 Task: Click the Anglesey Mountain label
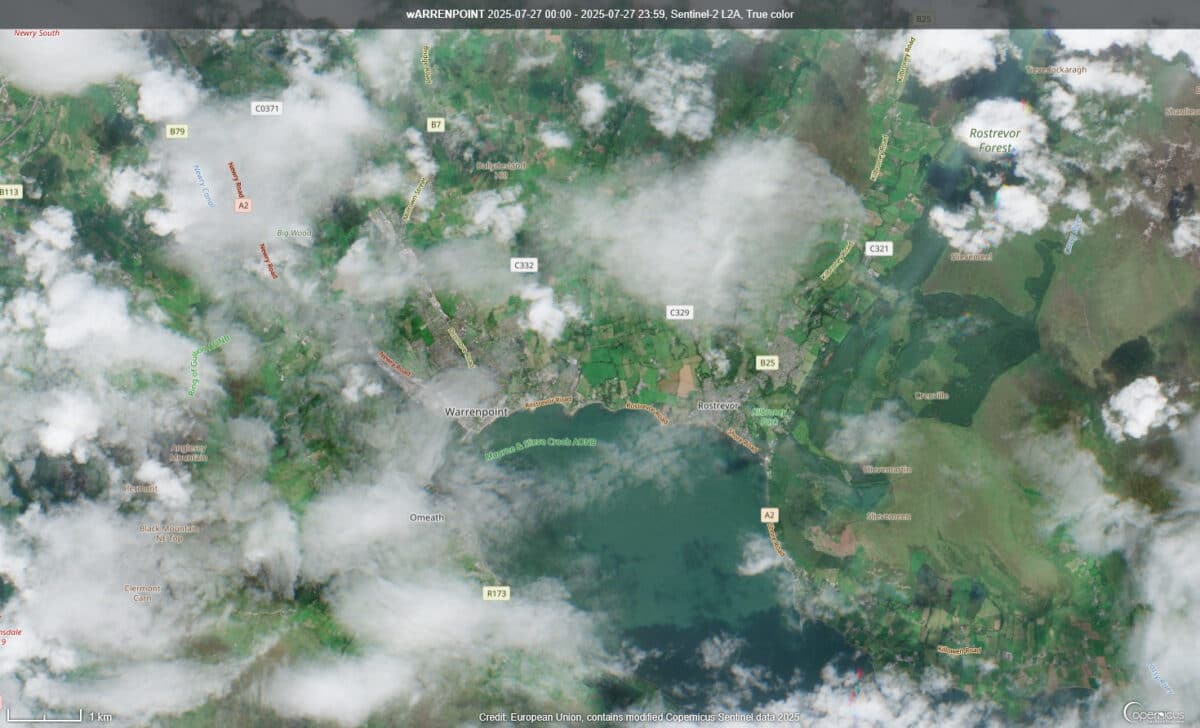(x=190, y=452)
